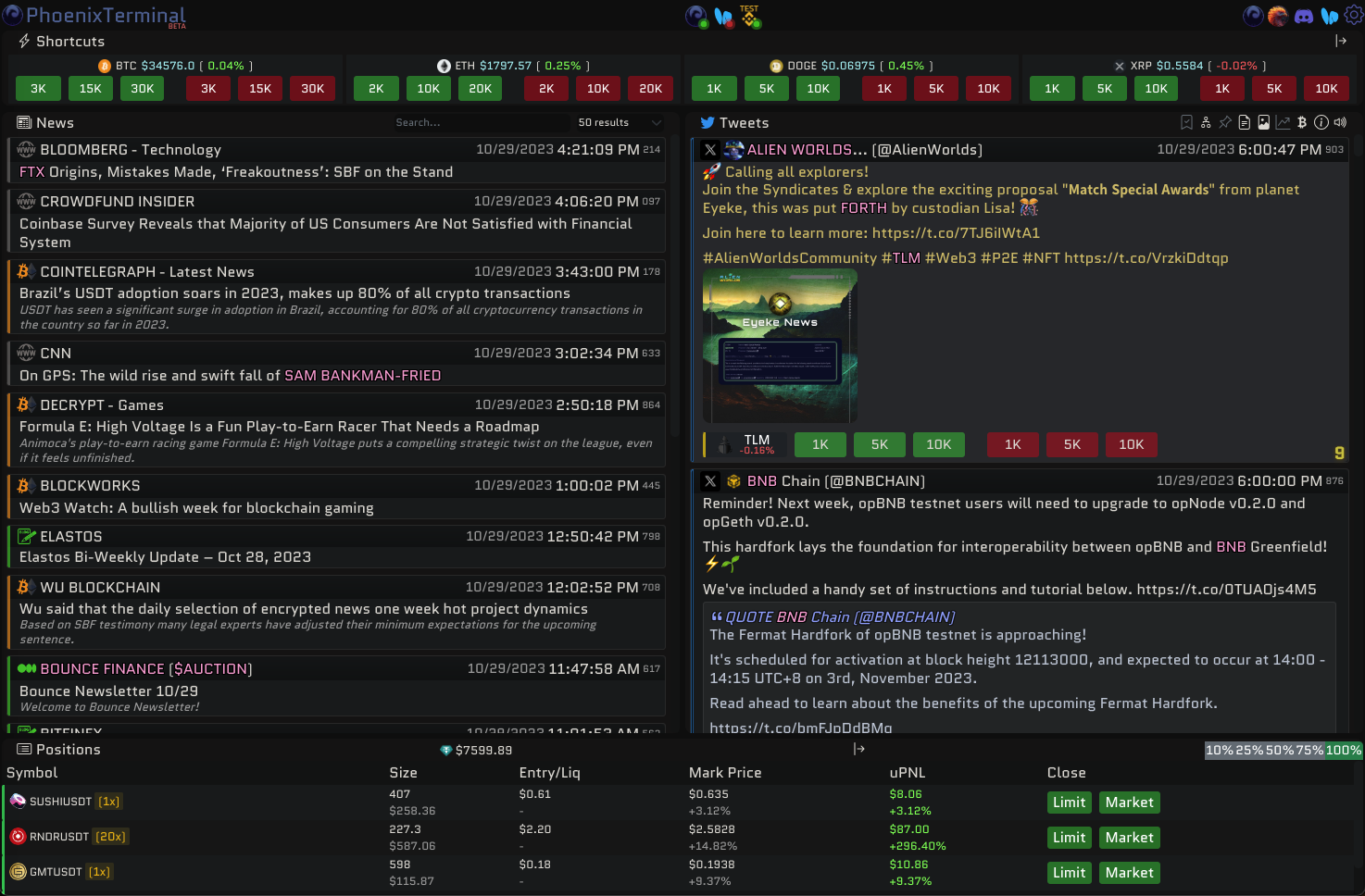The image size is (1365, 896).
Task: Toggle the chart trend icon in Tweets toolbar
Action: click(1283, 122)
